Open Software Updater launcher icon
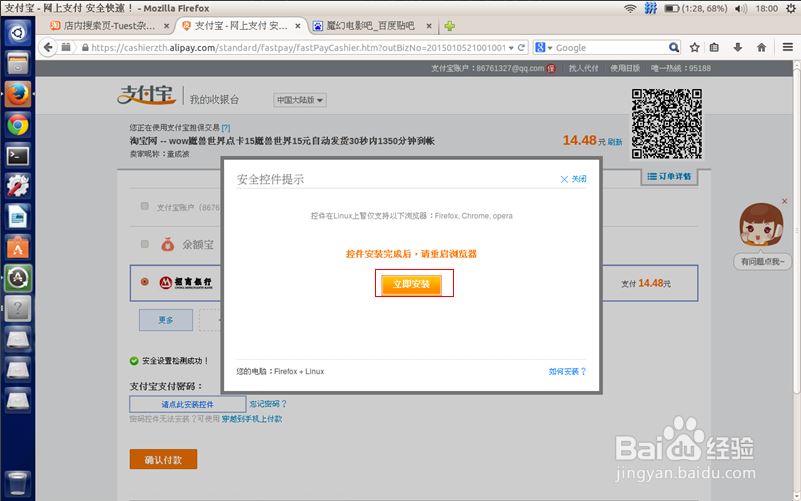Screen dimensions: 801x501 coord(18,278)
